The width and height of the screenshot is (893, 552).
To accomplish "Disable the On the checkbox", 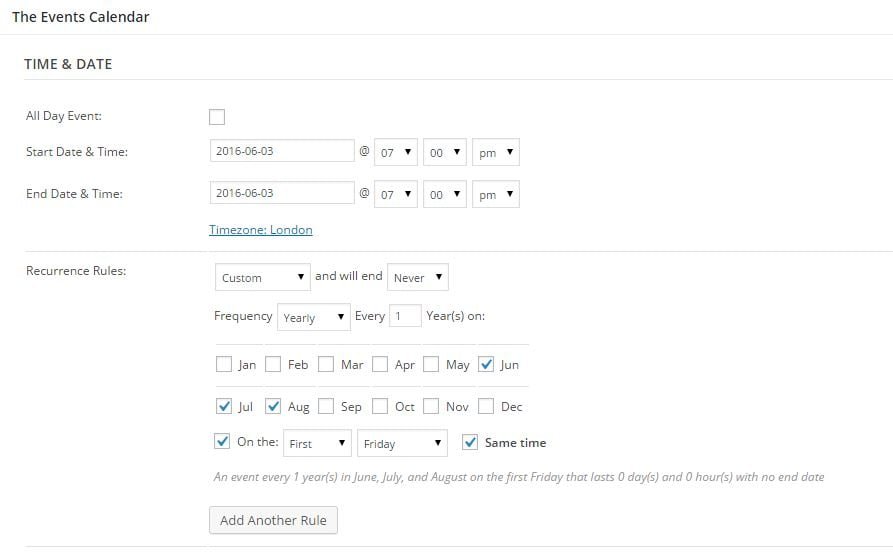I will coord(222,442).
